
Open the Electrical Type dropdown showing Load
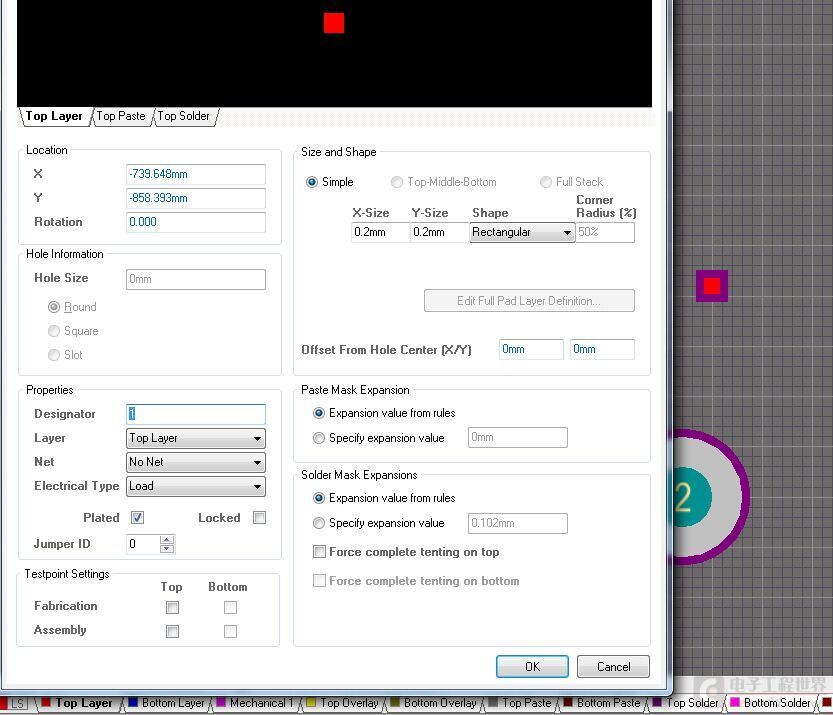click(x=196, y=486)
